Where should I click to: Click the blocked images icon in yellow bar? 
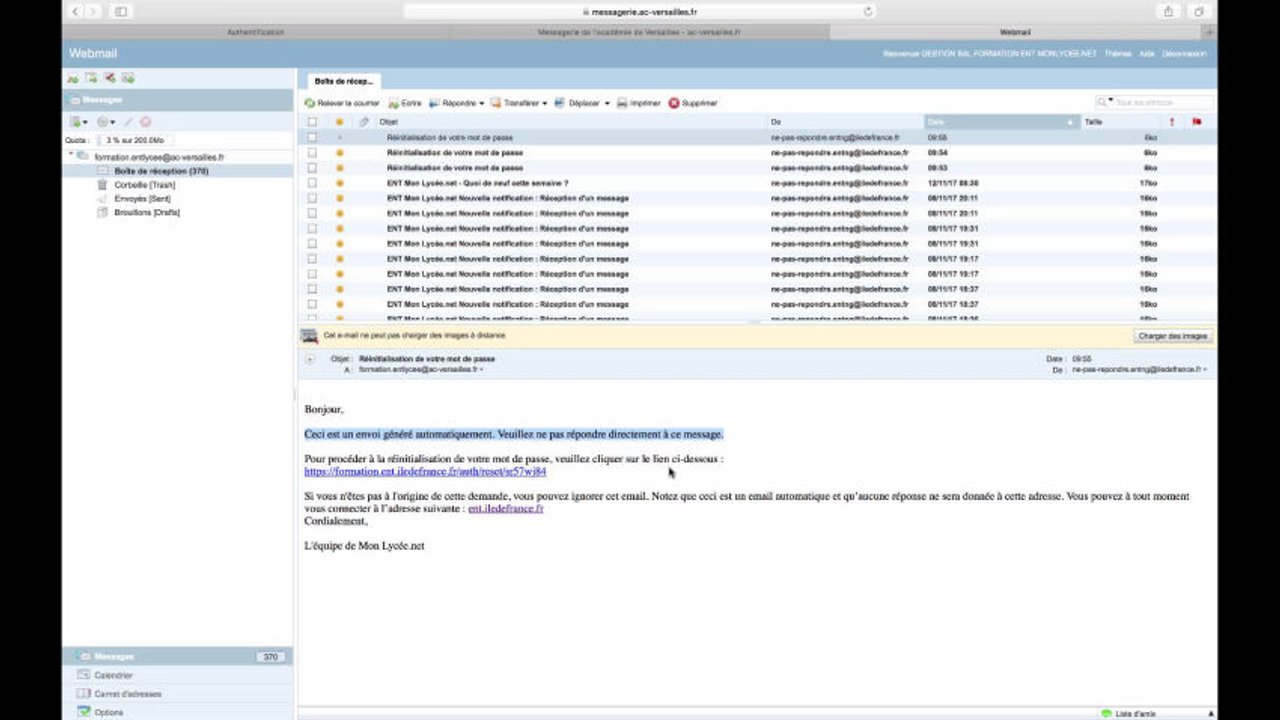310,336
